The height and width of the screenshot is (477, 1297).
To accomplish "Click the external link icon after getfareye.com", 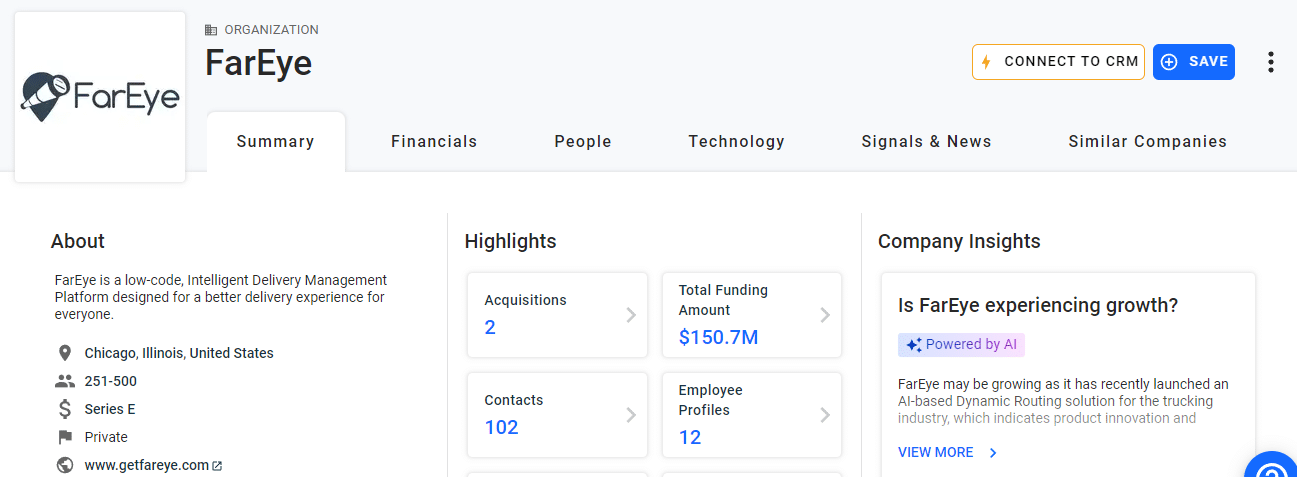I will [x=217, y=466].
